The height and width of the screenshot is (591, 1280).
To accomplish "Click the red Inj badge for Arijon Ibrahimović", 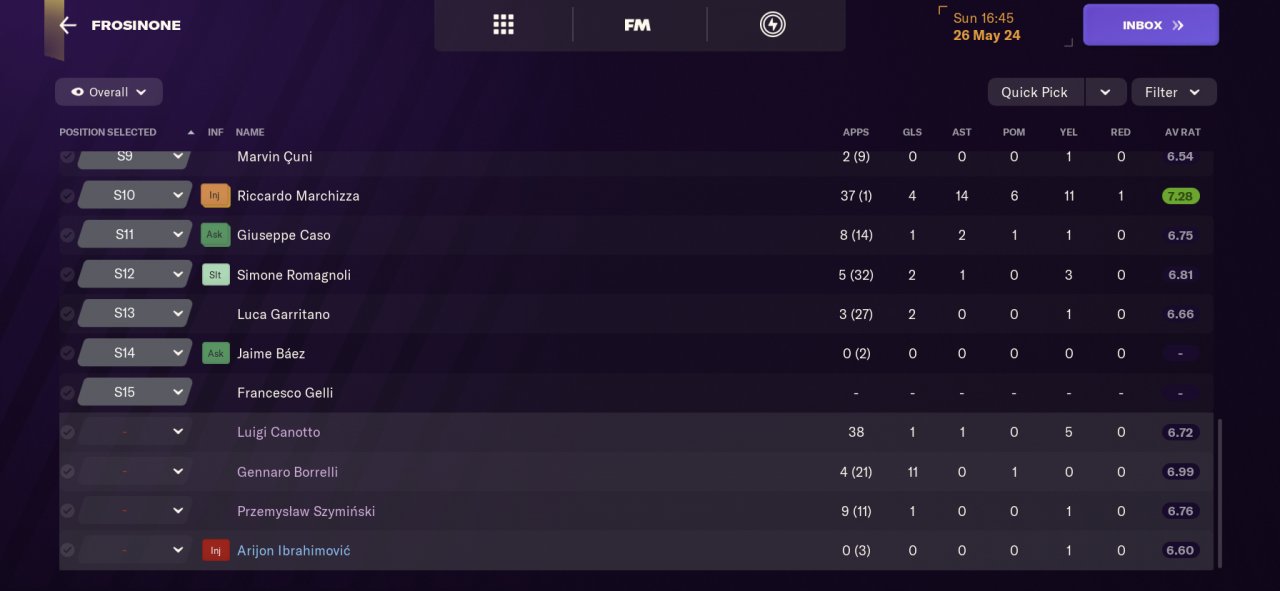I will click(215, 551).
